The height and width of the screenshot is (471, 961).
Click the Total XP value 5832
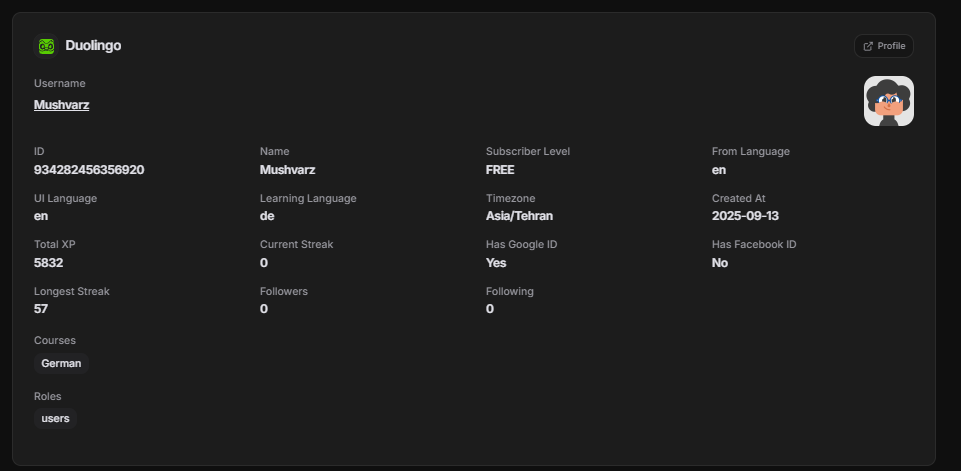[x=48, y=262]
